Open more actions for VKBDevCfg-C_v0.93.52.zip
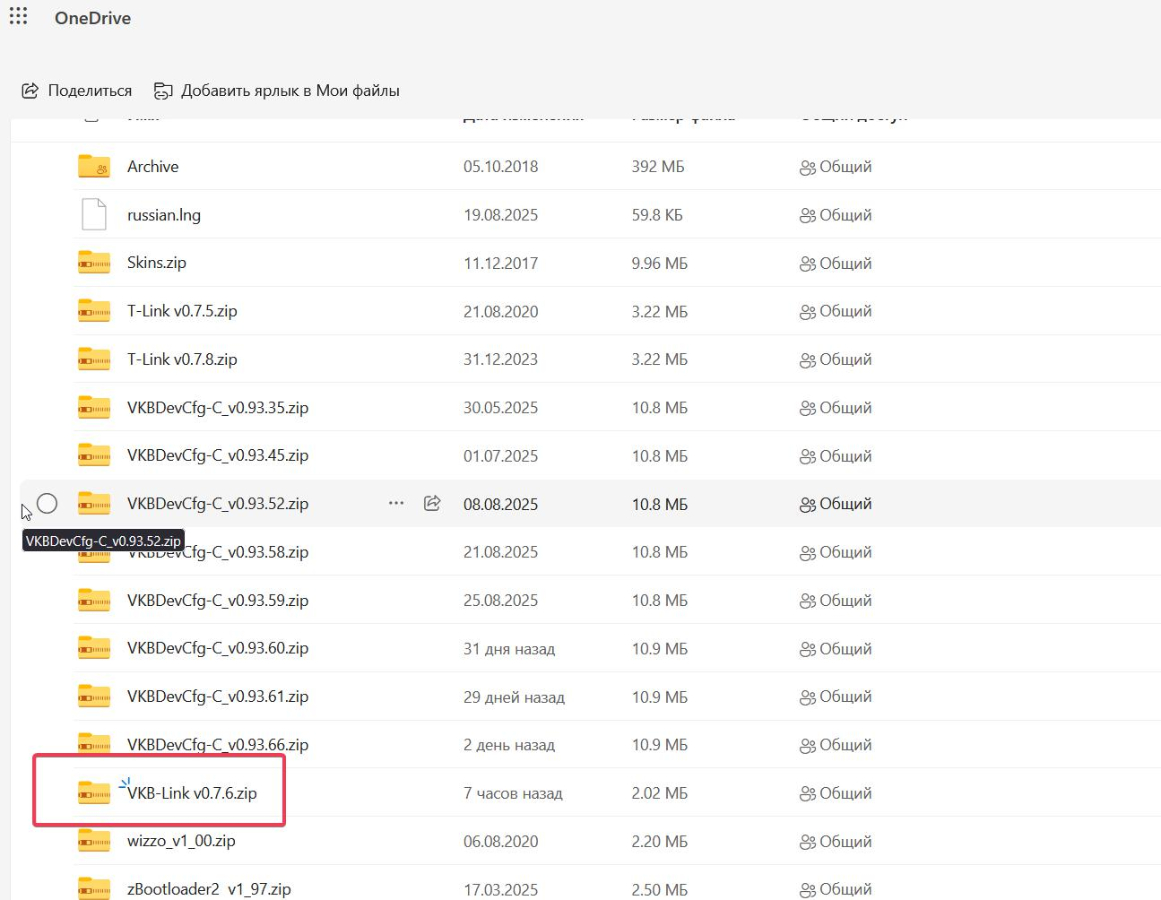Viewport: 1161px width, 900px height. click(396, 504)
